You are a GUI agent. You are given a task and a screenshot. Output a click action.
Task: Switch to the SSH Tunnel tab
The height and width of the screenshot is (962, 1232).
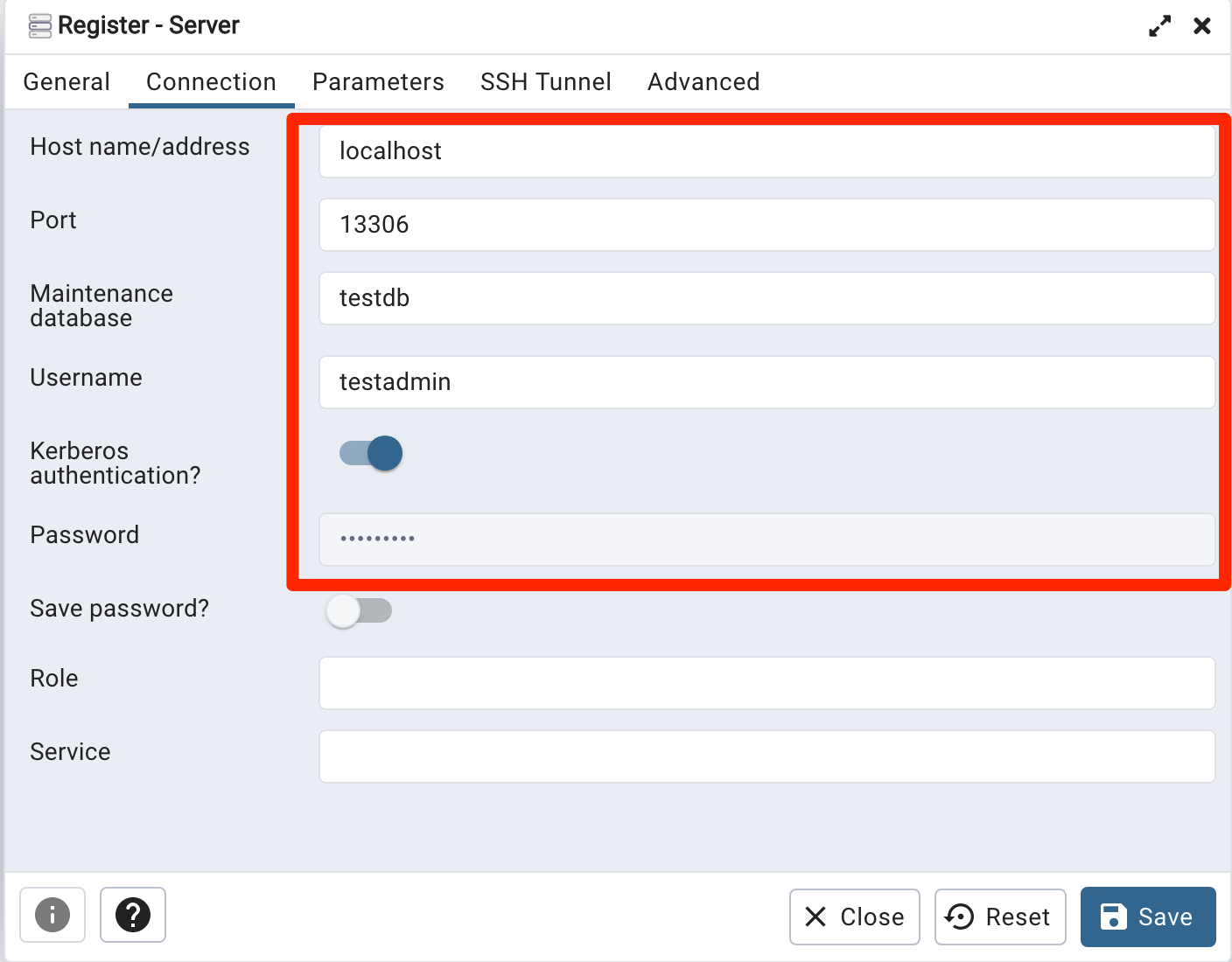[545, 81]
